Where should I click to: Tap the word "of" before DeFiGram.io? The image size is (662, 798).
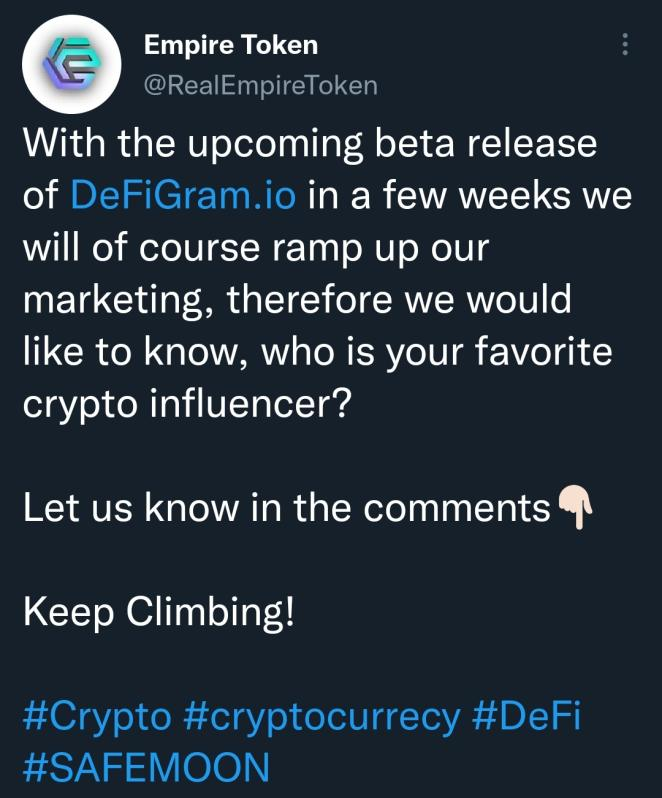tap(40, 195)
